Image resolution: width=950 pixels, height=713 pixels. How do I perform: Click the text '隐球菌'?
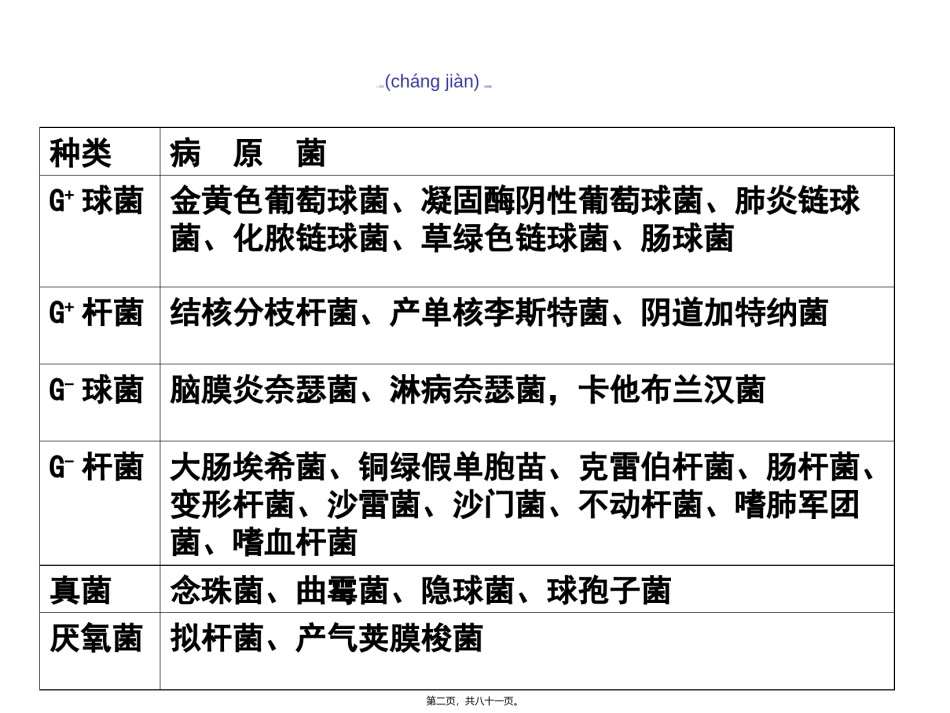coord(468,591)
